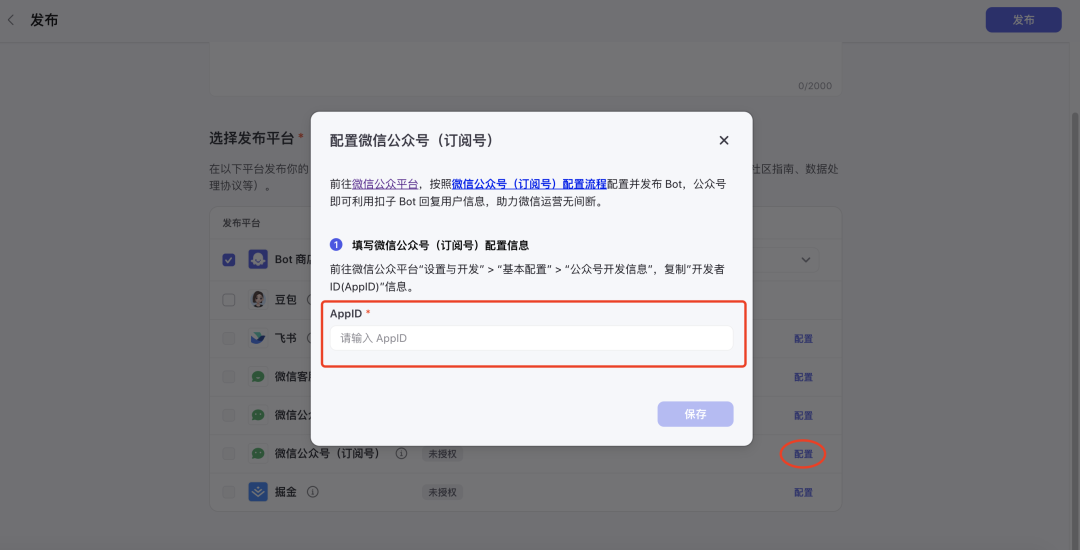Click 配置 in the 微信公众号（订阅号） row
This screenshot has height=550, width=1080.
pos(803,454)
